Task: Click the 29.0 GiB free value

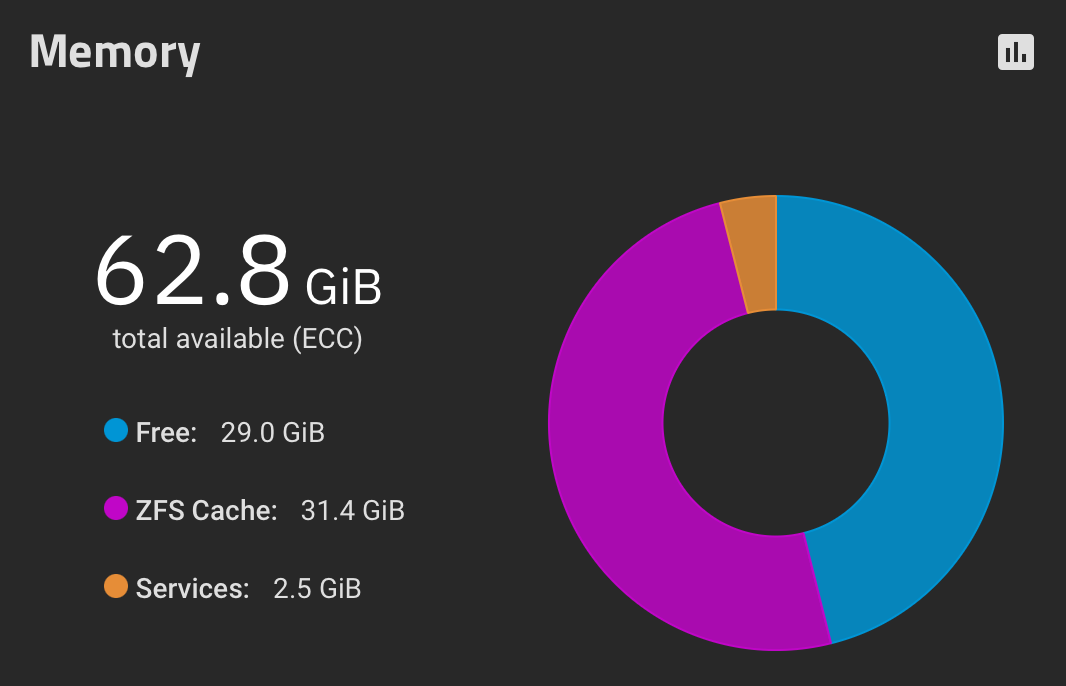Action: pos(273,432)
